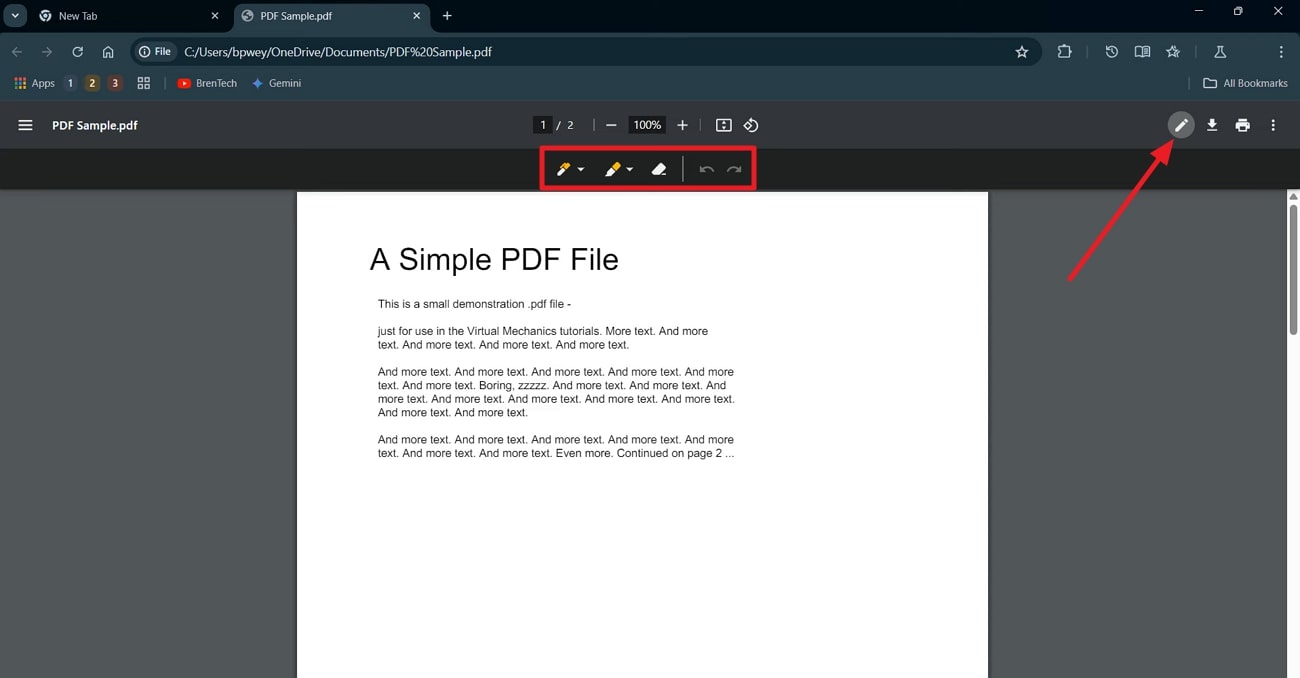Open bookmark labeled 2
1300x678 pixels.
[x=92, y=83]
